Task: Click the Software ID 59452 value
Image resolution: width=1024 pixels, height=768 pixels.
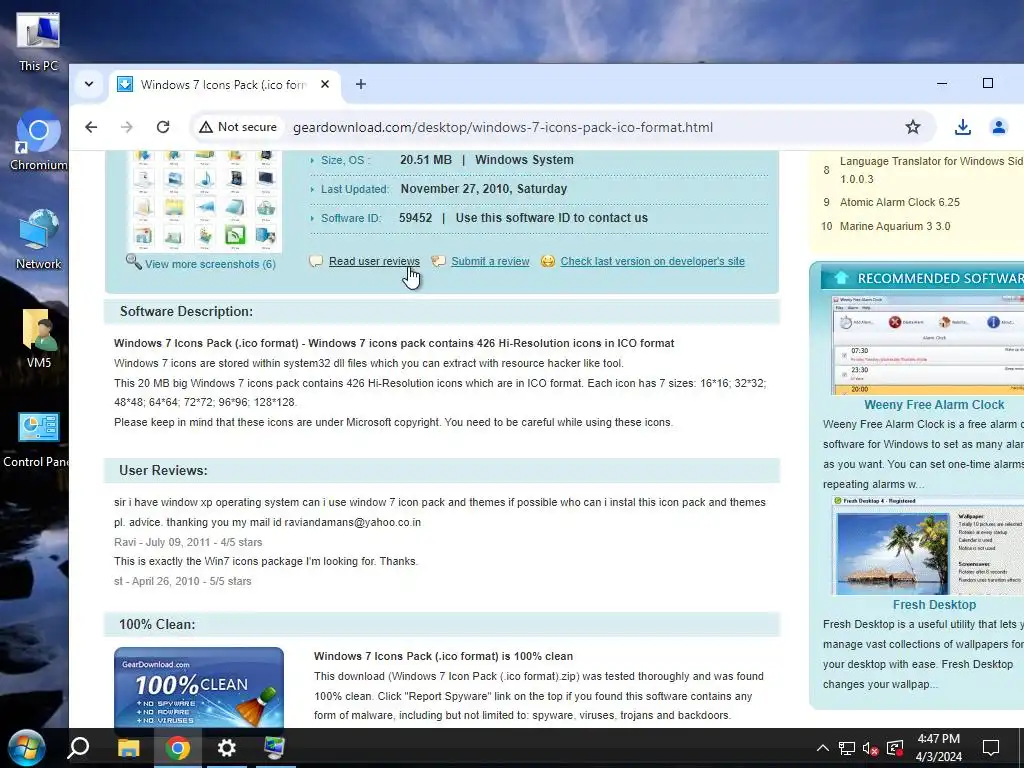Action: coord(415,218)
